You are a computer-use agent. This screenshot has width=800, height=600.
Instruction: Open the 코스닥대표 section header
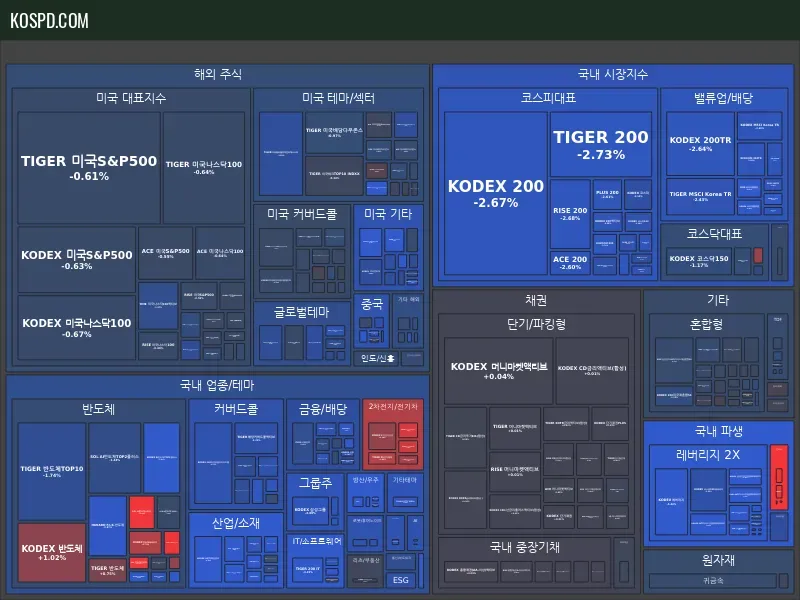(714, 234)
